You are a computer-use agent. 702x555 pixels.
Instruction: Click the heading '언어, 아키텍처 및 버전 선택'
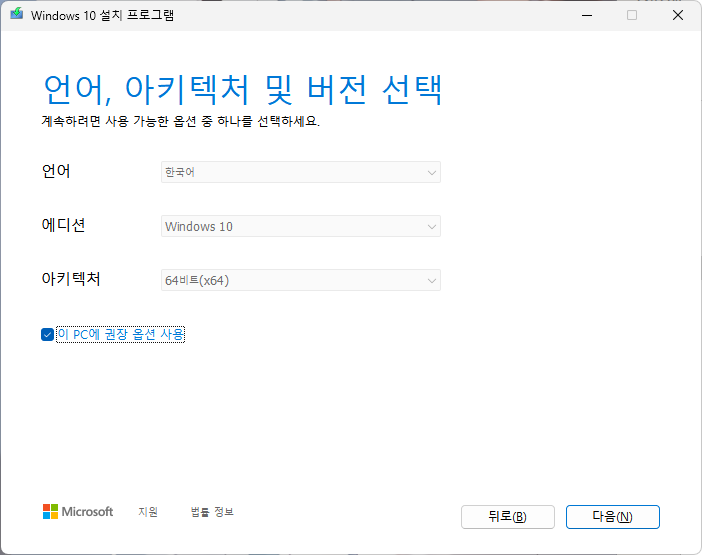click(x=243, y=90)
